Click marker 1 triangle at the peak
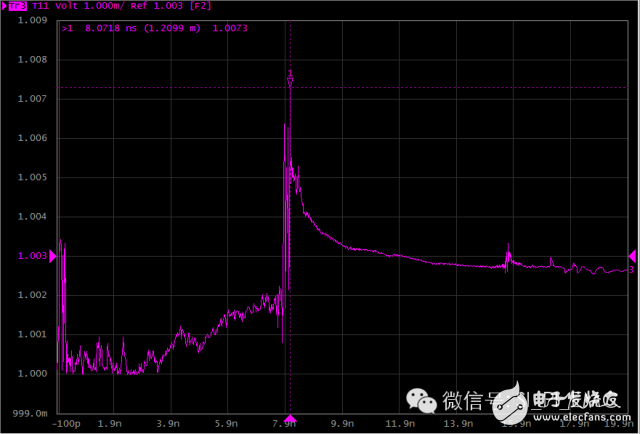The width and height of the screenshot is (640, 434). coord(290,83)
